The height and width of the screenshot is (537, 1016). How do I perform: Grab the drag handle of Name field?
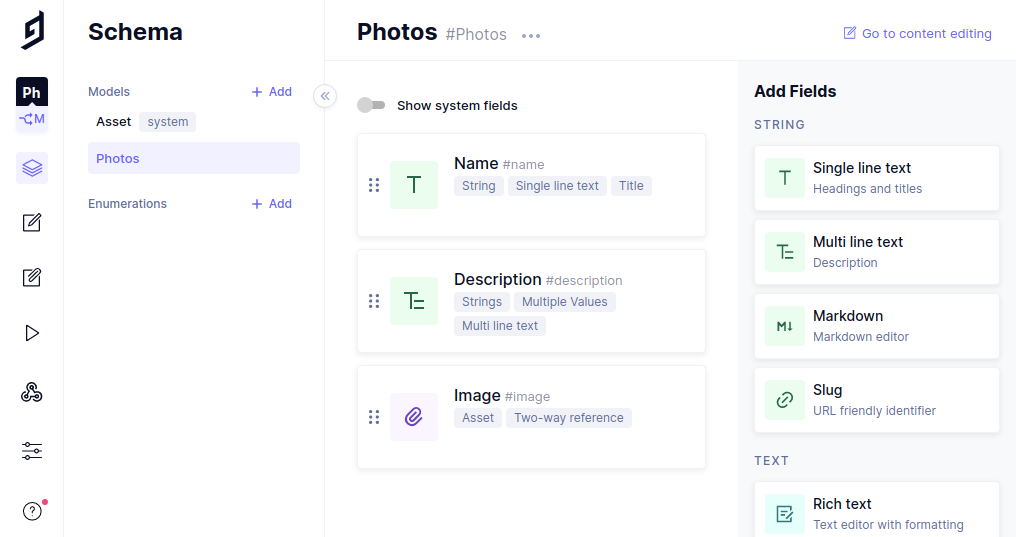click(374, 185)
